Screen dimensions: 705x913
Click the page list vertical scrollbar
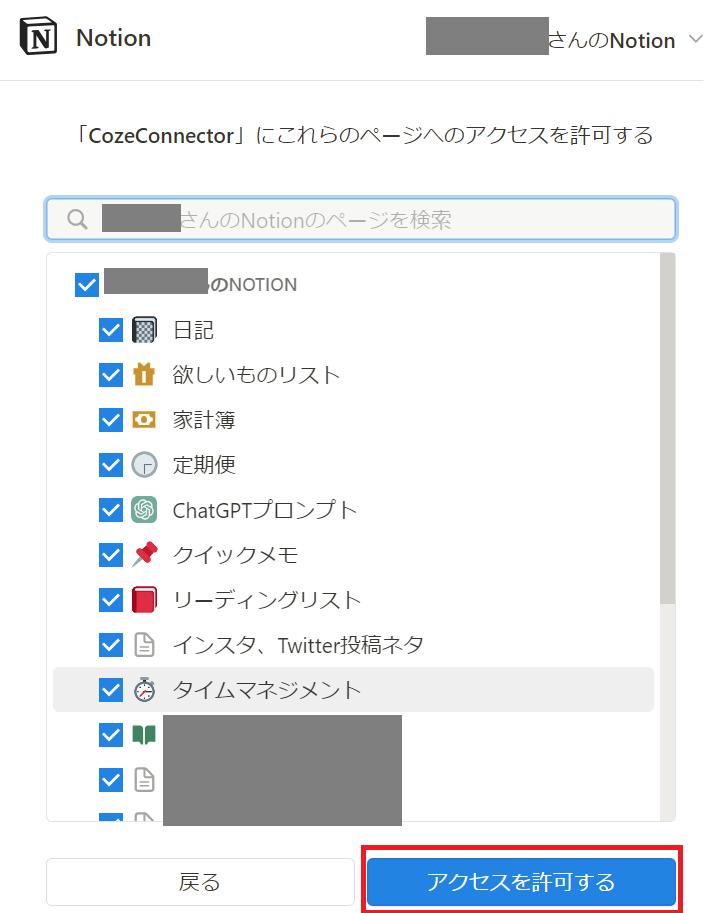tap(668, 430)
